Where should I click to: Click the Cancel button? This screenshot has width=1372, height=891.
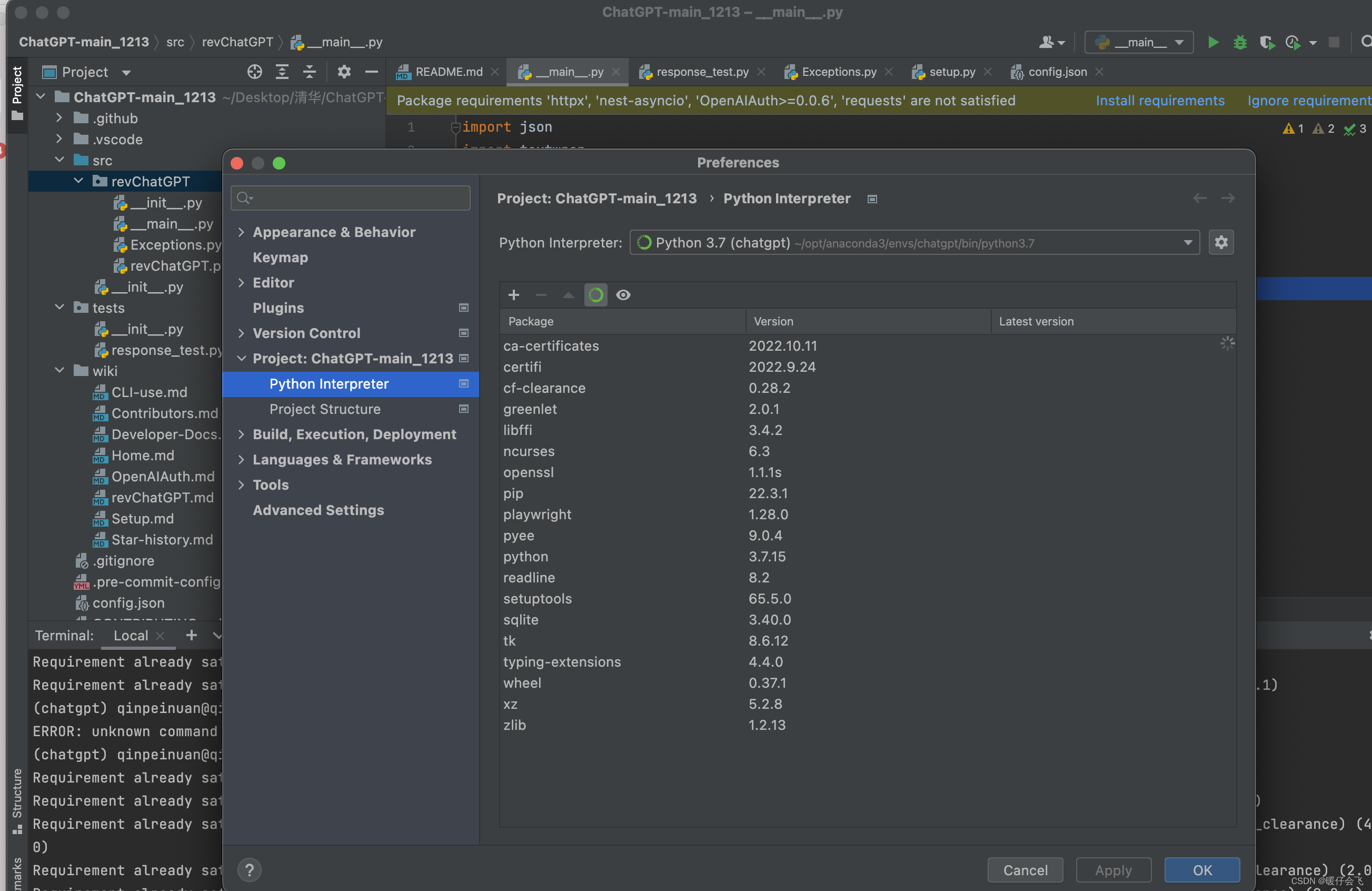click(1025, 869)
